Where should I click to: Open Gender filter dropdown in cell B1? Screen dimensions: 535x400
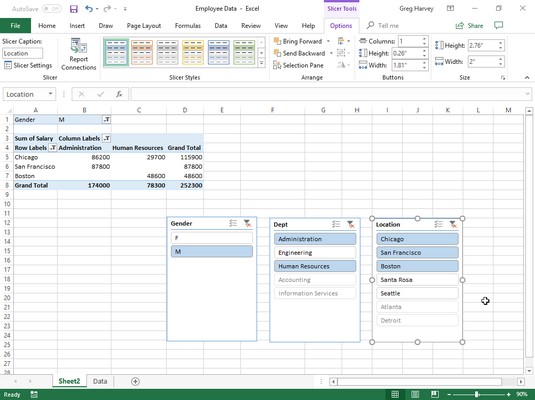pos(107,119)
